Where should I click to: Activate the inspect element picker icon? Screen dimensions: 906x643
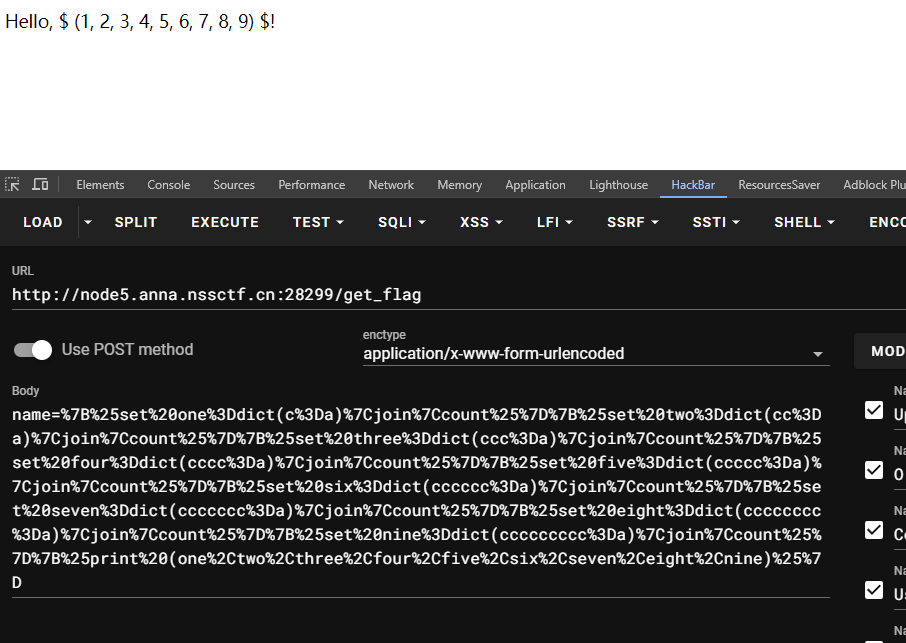point(12,184)
